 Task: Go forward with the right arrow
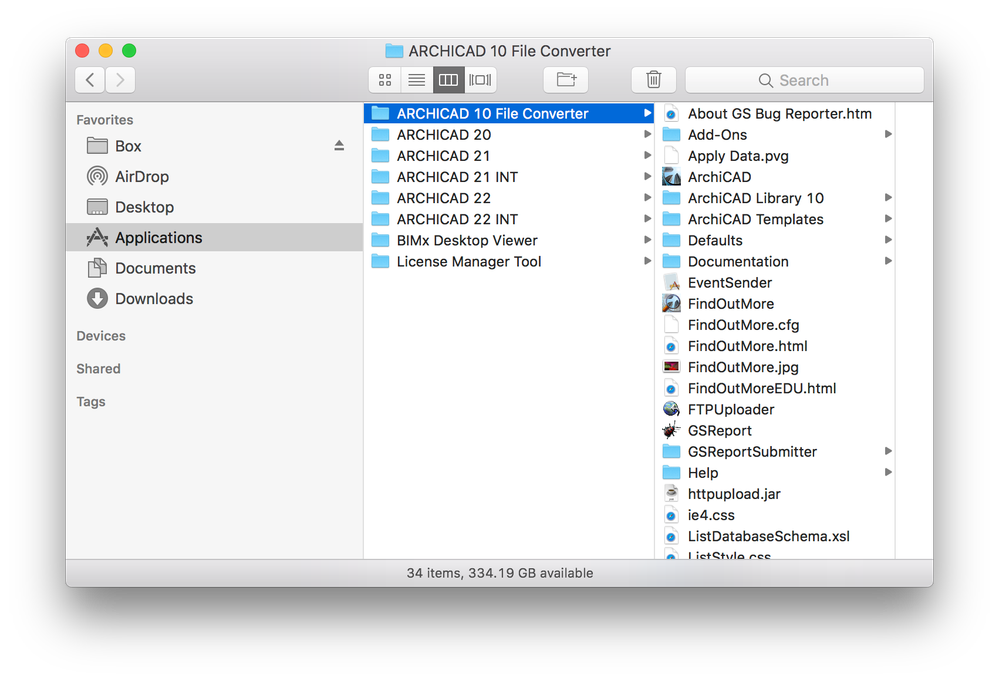120,80
